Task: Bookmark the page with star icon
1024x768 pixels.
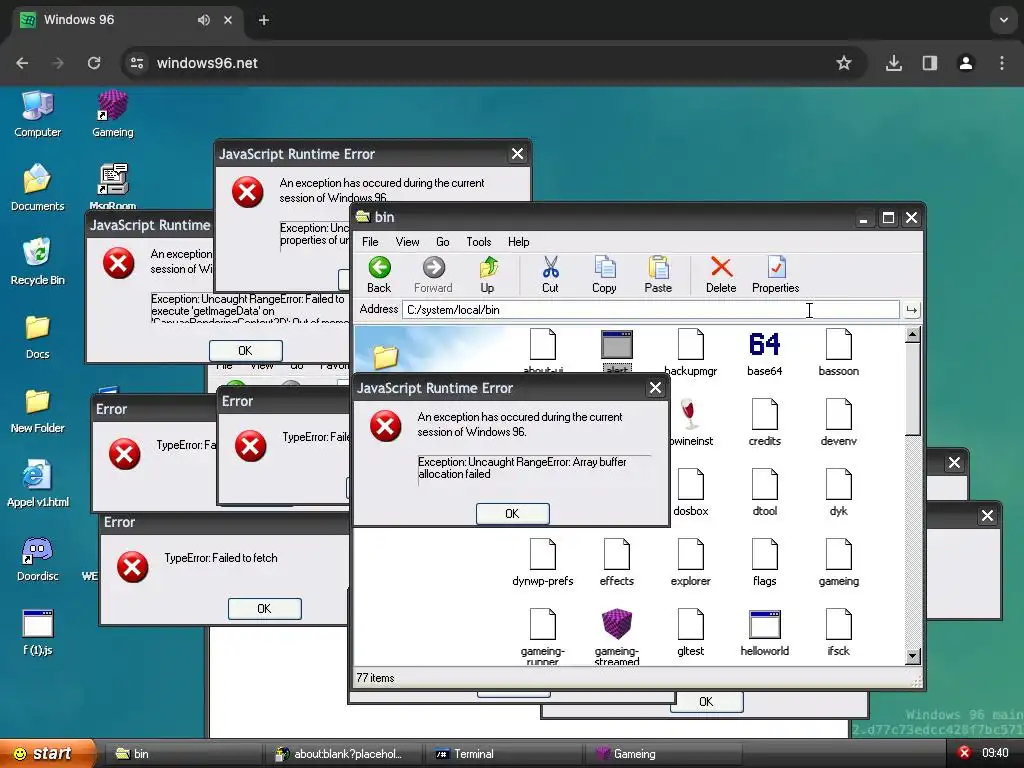Action: tap(844, 63)
